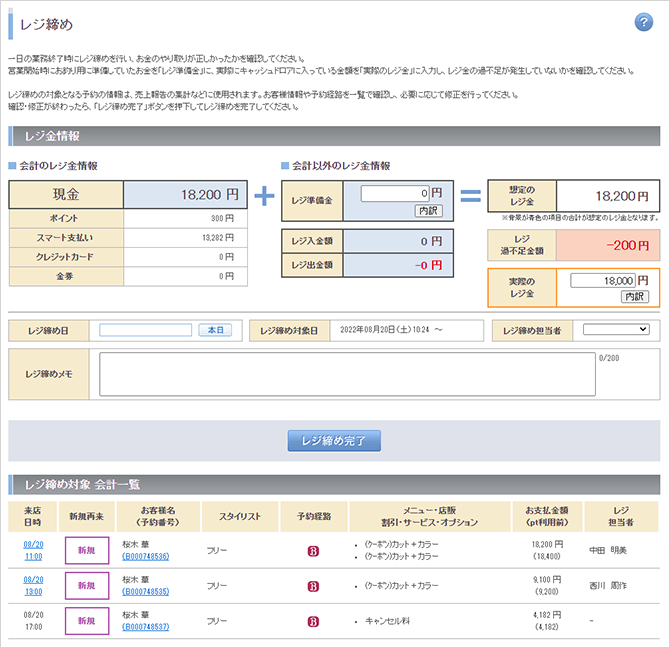The width and height of the screenshot is (670, 648).
Task: Click 内訳 button under 実際のレジ金
Action: tap(635, 297)
